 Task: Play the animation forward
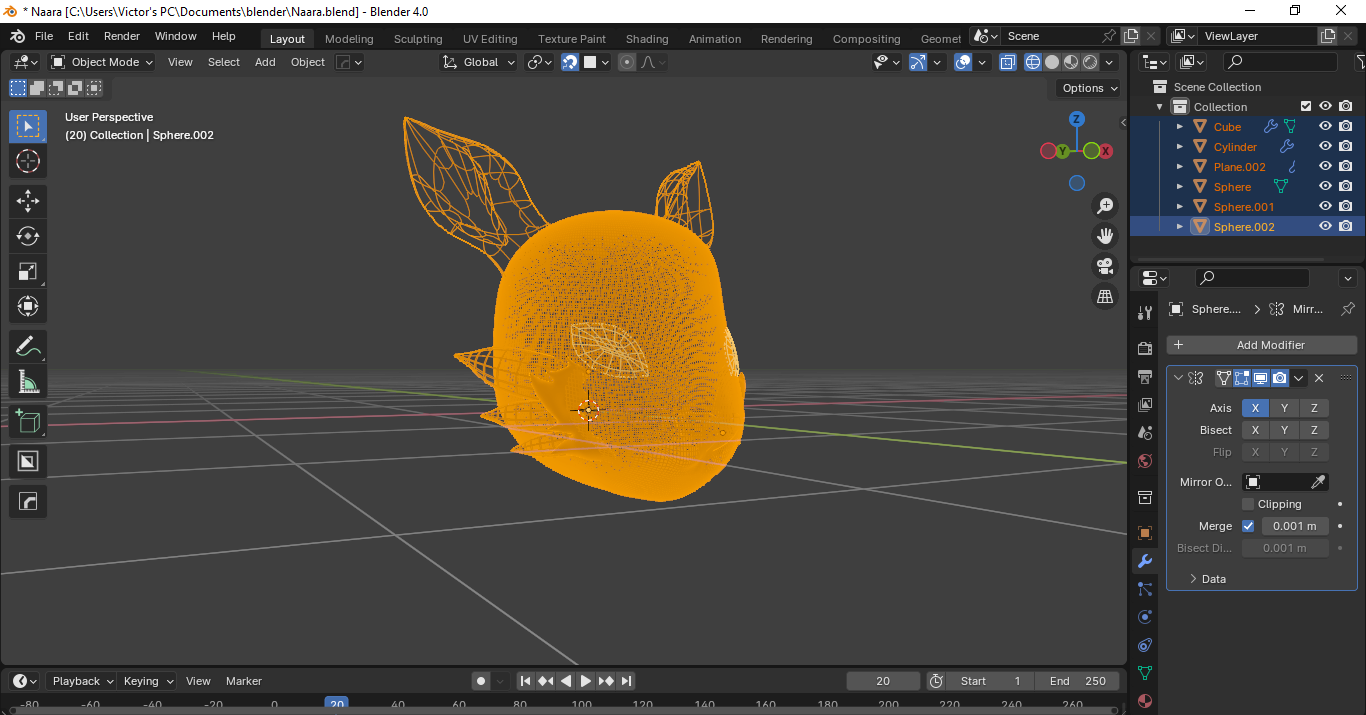pyautogui.click(x=586, y=681)
